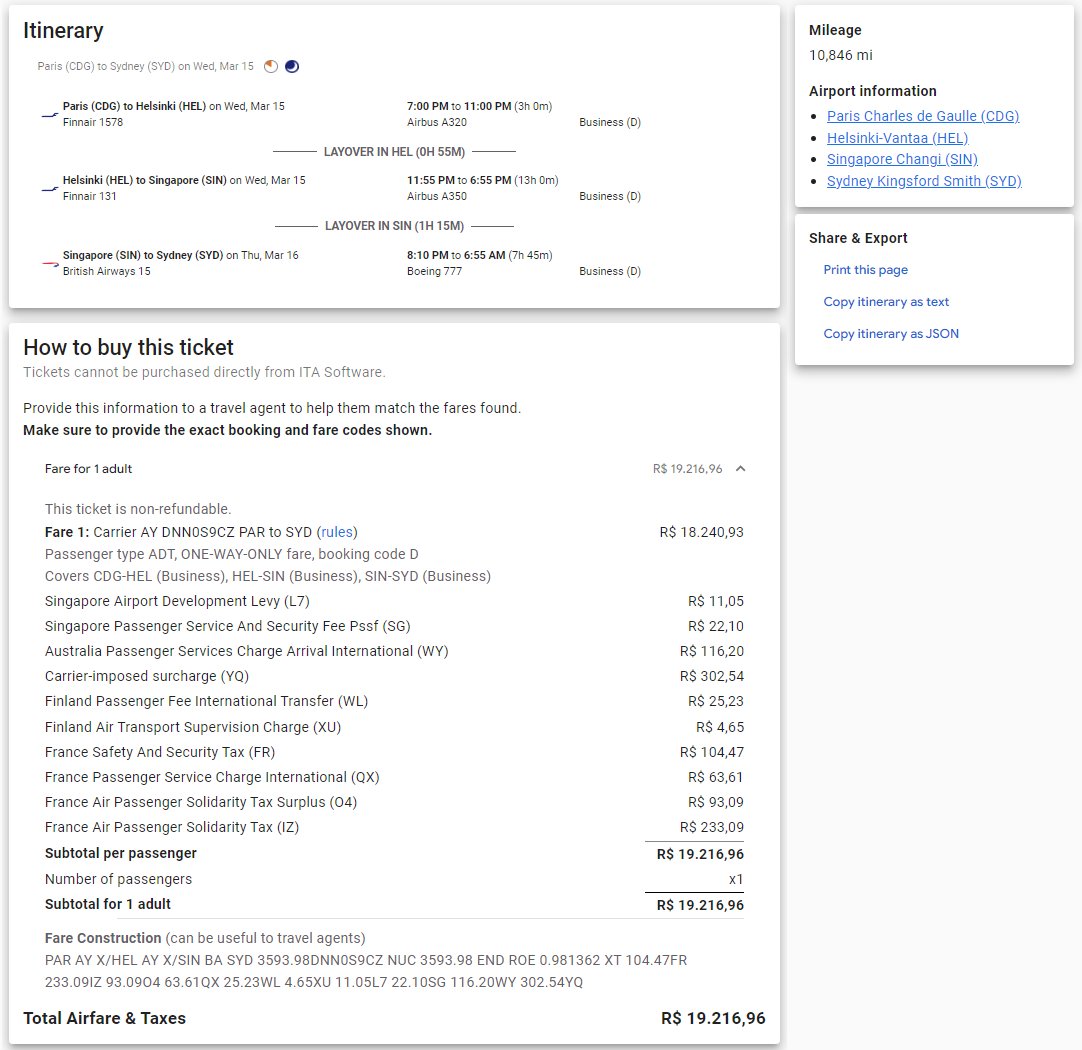Click the Finnair 1578 flight number
1082x1050 pixels.
93,123
